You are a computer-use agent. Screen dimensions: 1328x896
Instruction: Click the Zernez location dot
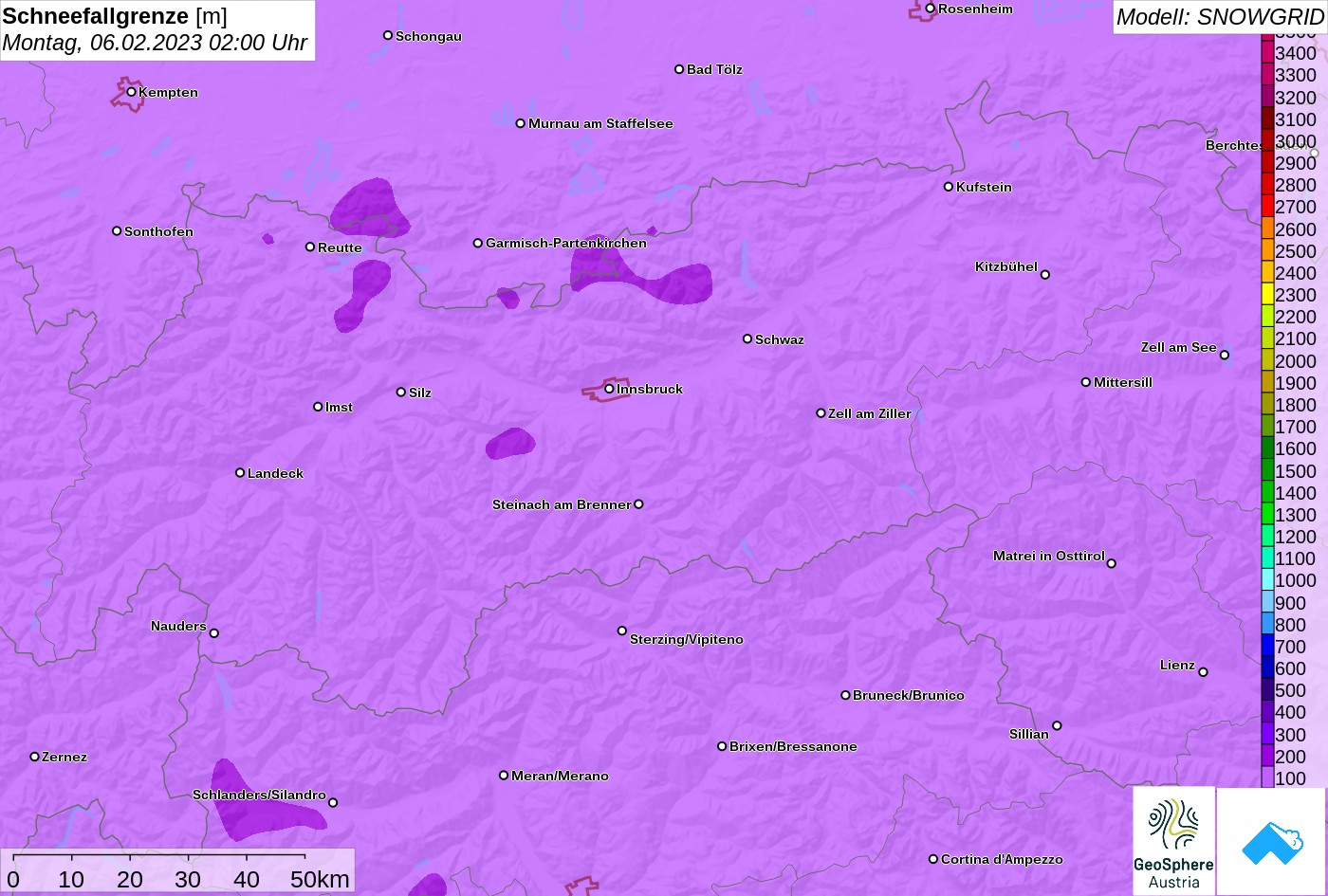coord(35,757)
